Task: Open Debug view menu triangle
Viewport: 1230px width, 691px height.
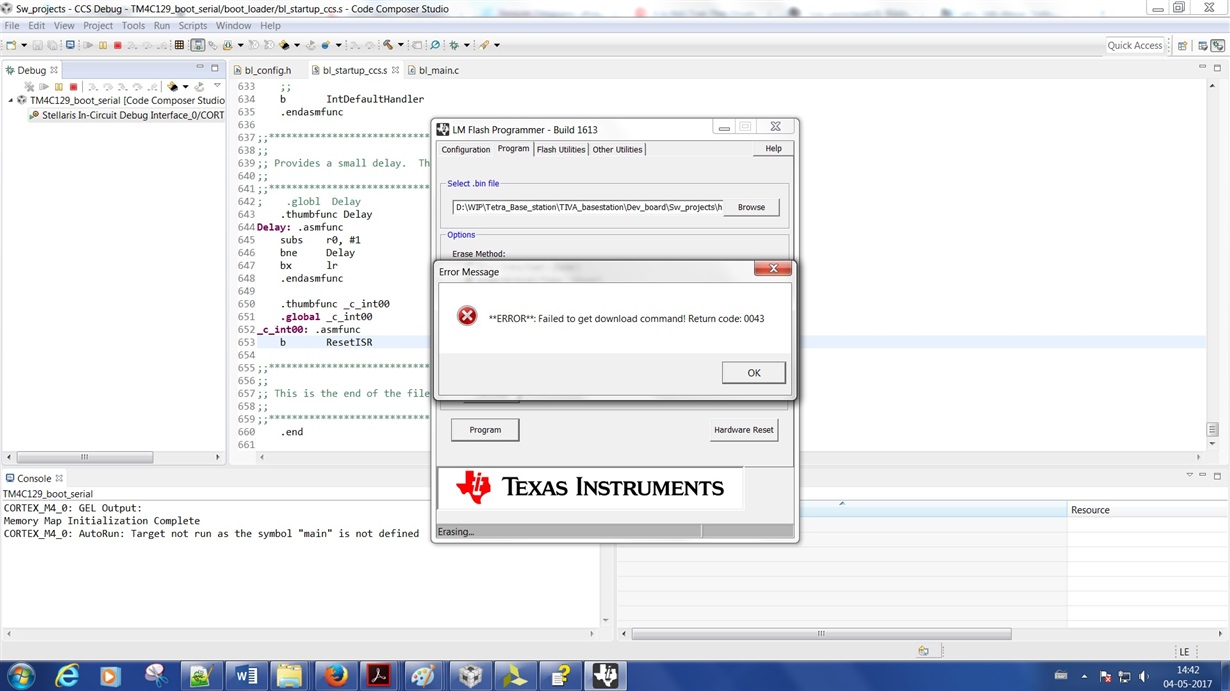Action: click(217, 87)
